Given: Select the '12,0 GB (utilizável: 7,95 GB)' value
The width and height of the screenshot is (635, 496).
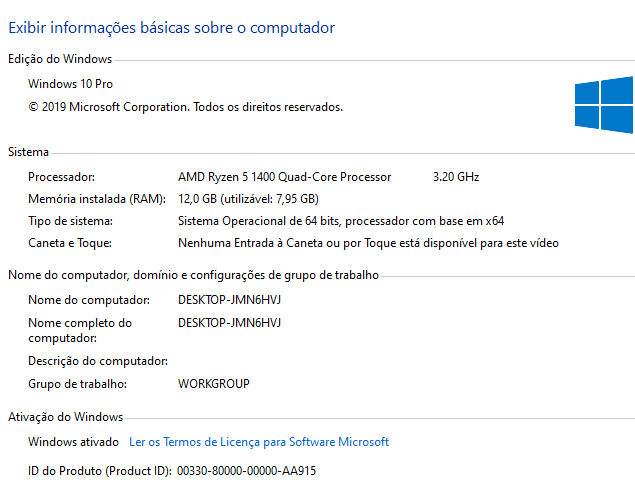Looking at the screenshot, I should [x=249, y=199].
